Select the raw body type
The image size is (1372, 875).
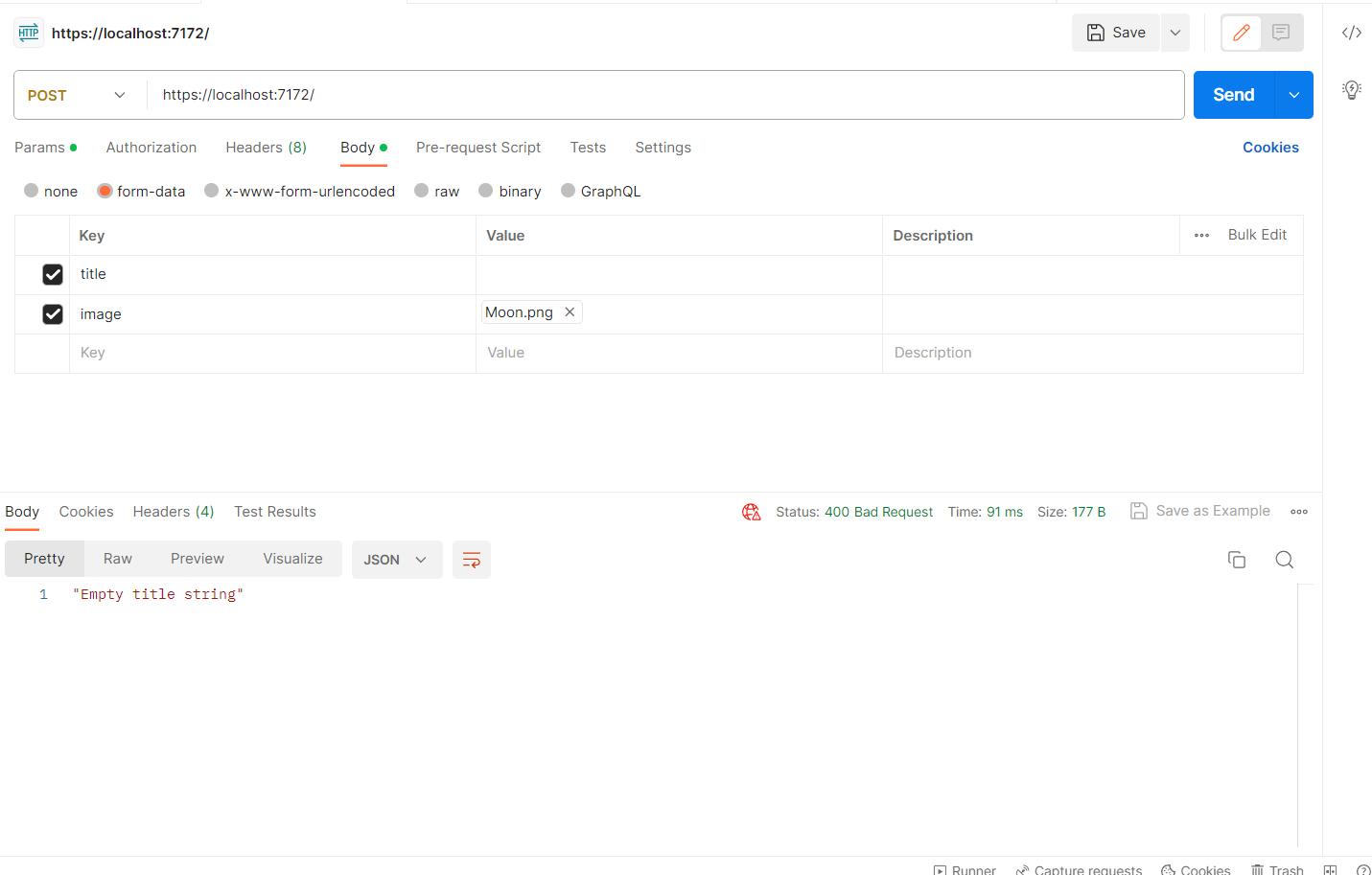click(x=421, y=191)
